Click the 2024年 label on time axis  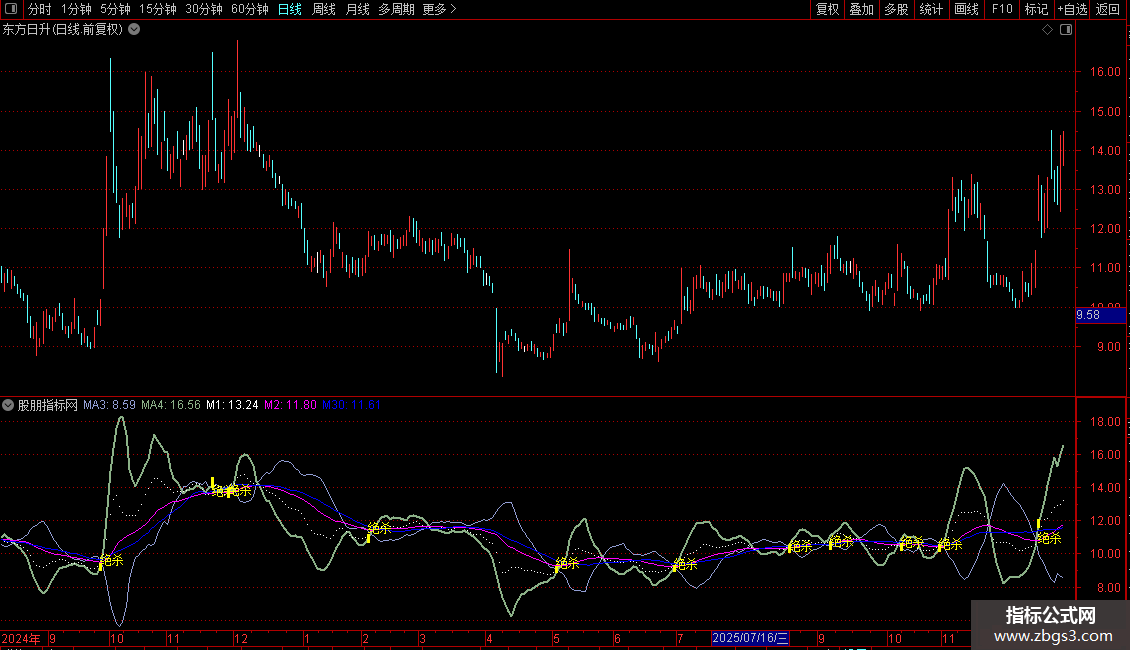point(21,638)
